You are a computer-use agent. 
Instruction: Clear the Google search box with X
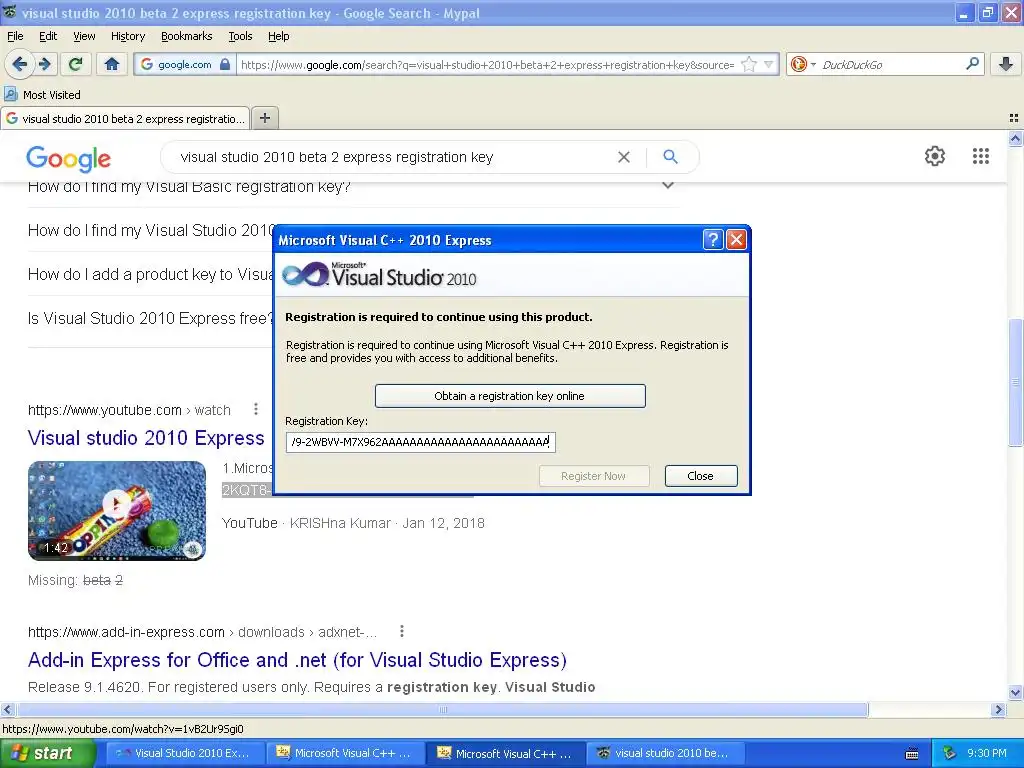click(624, 157)
